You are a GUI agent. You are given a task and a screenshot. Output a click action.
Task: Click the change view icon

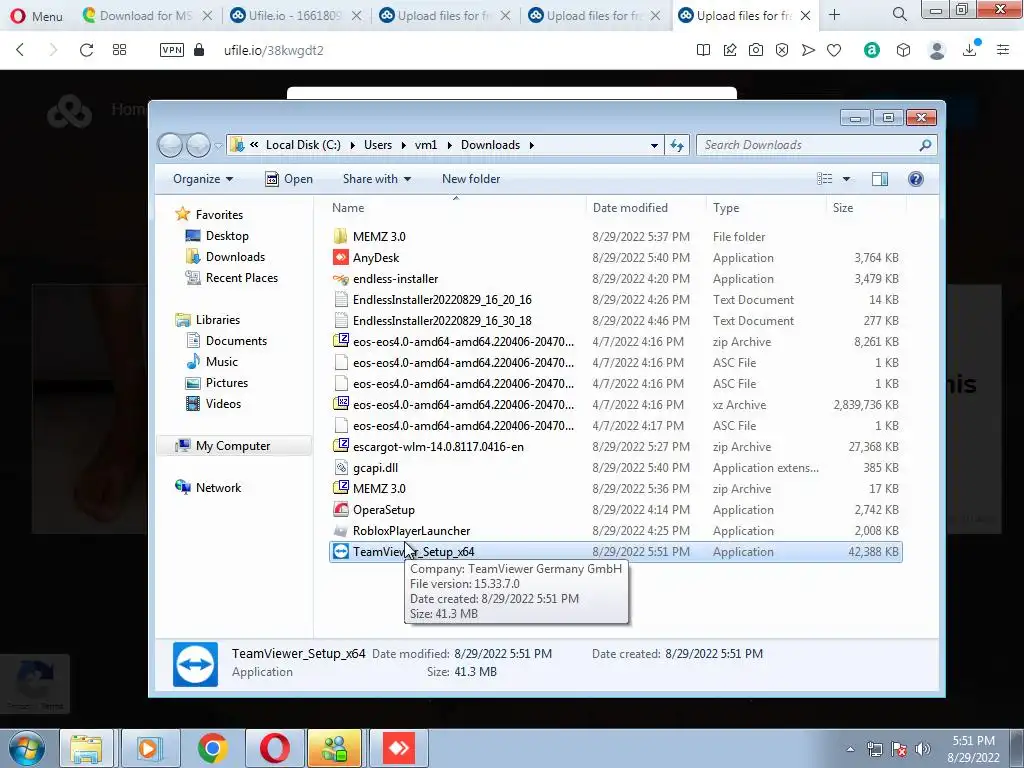825,179
